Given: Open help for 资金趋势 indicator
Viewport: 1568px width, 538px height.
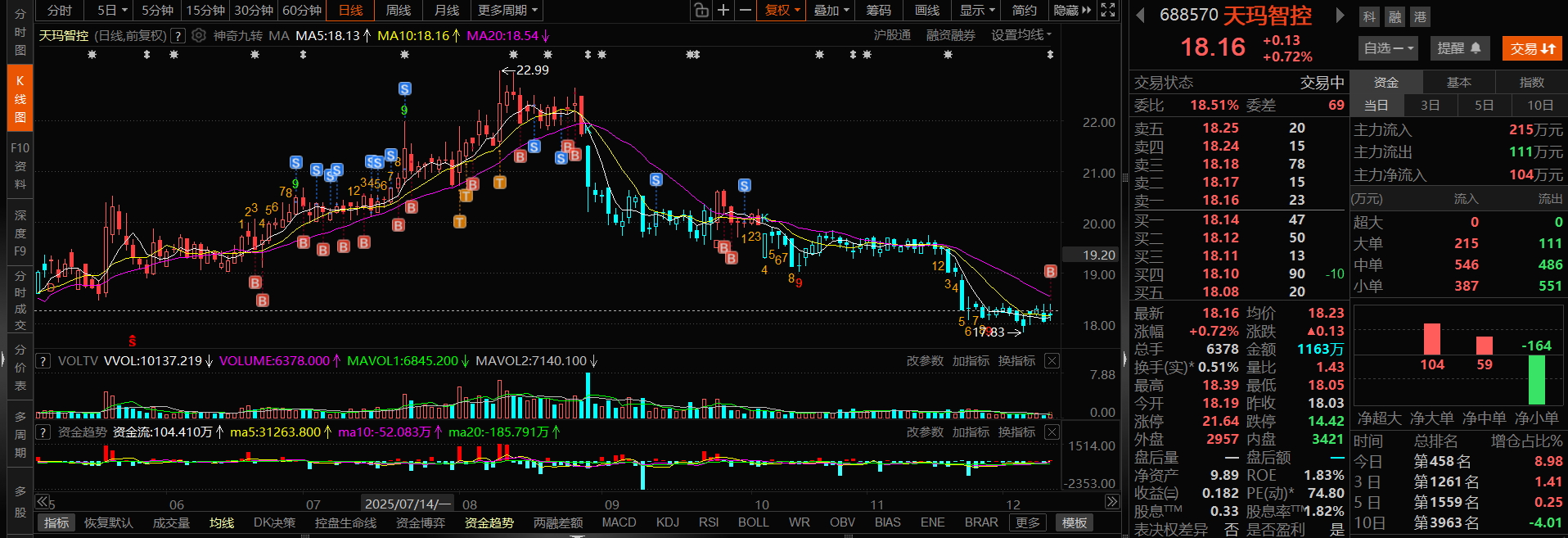Looking at the screenshot, I should pyautogui.click(x=43, y=432).
